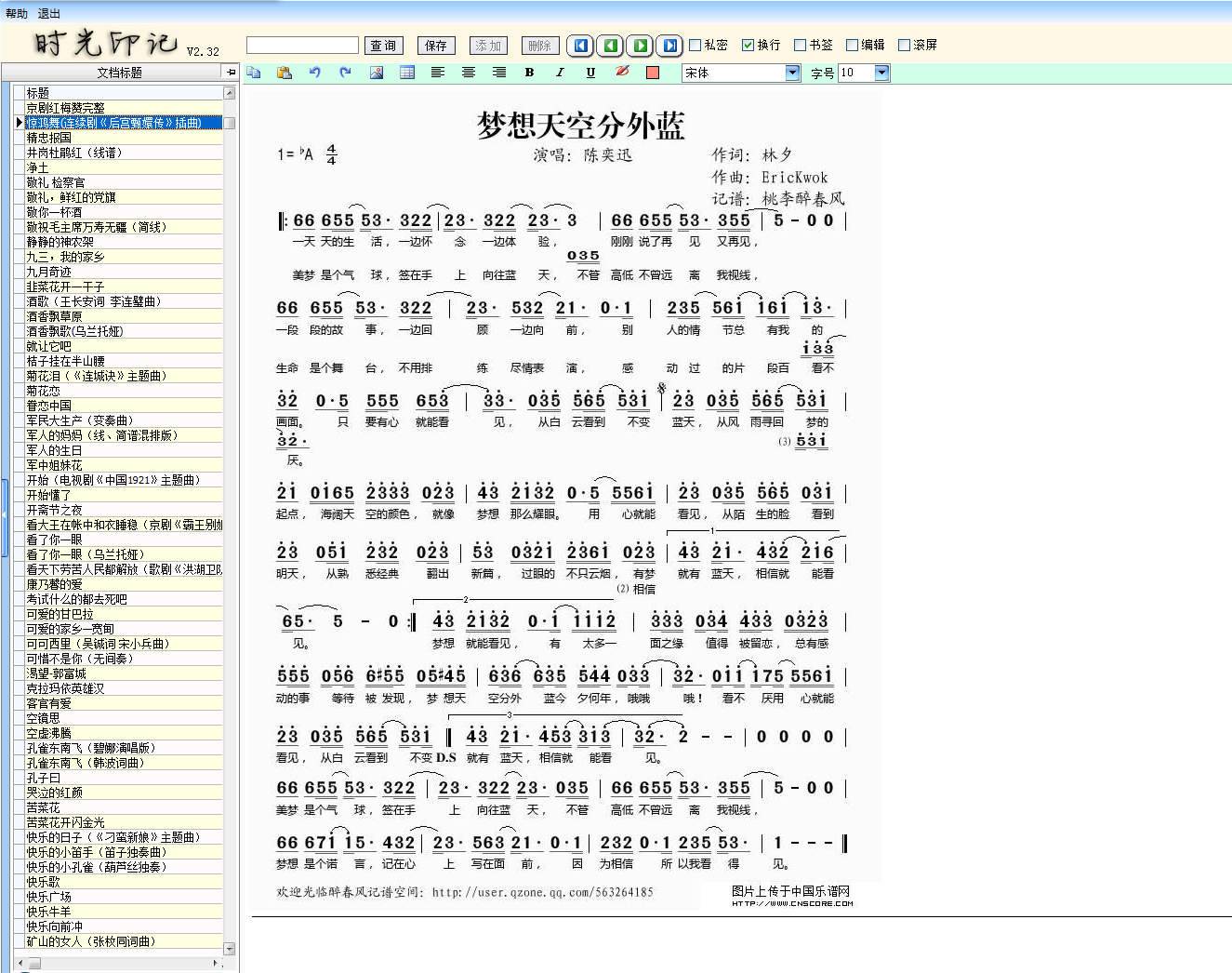Select 孔子曰 in the list

(x=123, y=778)
